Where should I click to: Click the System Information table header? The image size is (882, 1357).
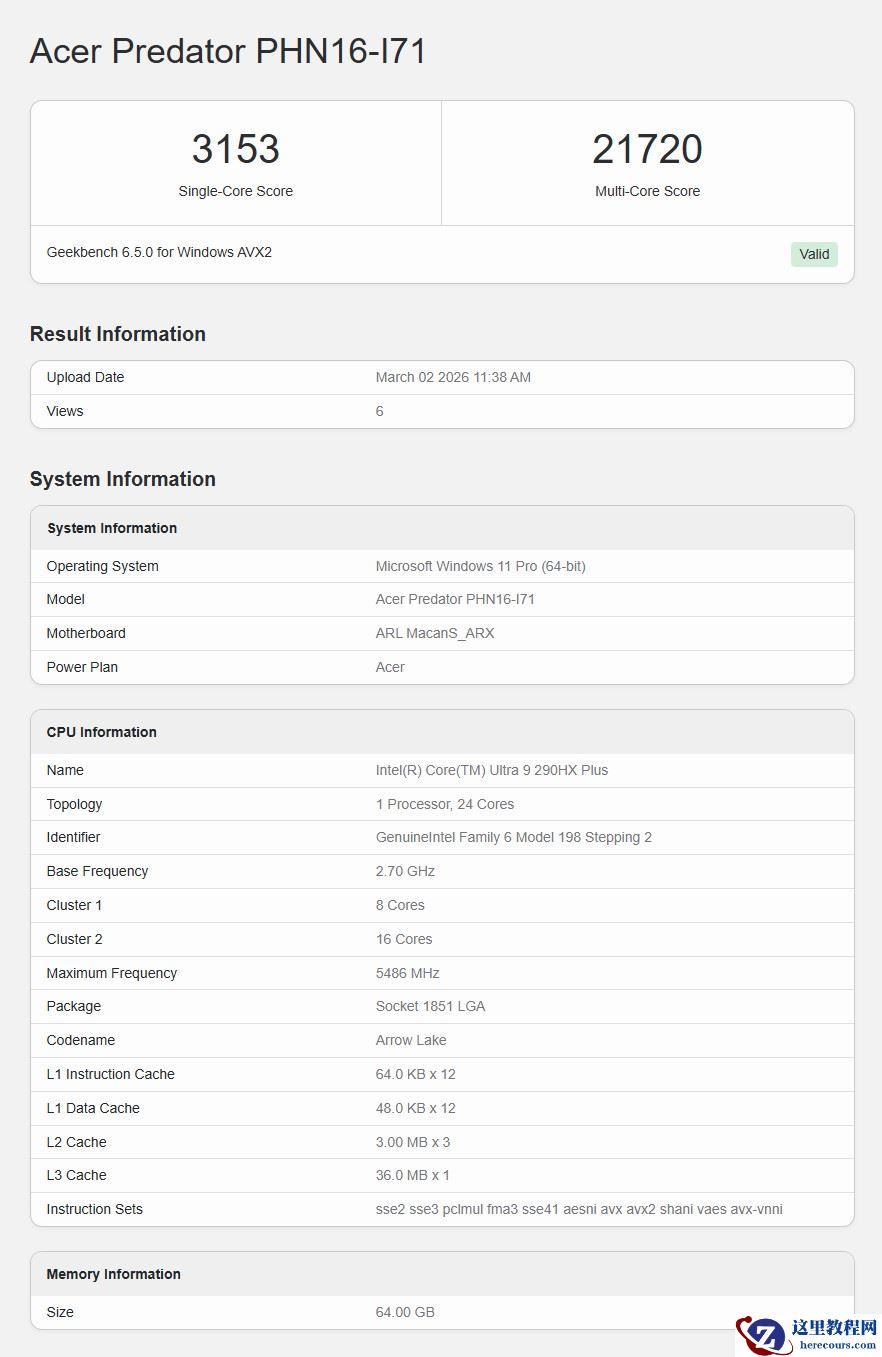click(x=112, y=528)
